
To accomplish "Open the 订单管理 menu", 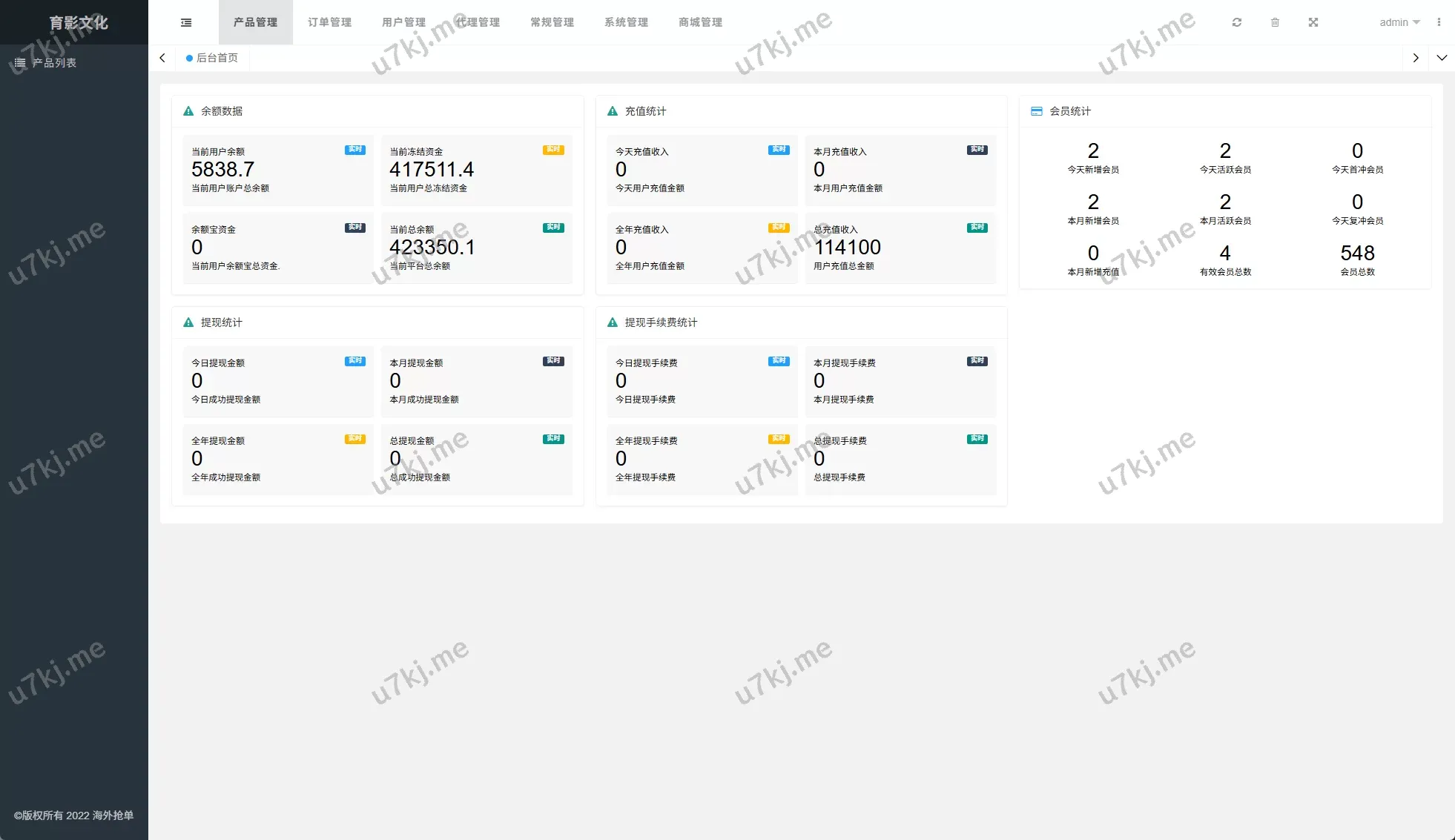I will click(330, 22).
